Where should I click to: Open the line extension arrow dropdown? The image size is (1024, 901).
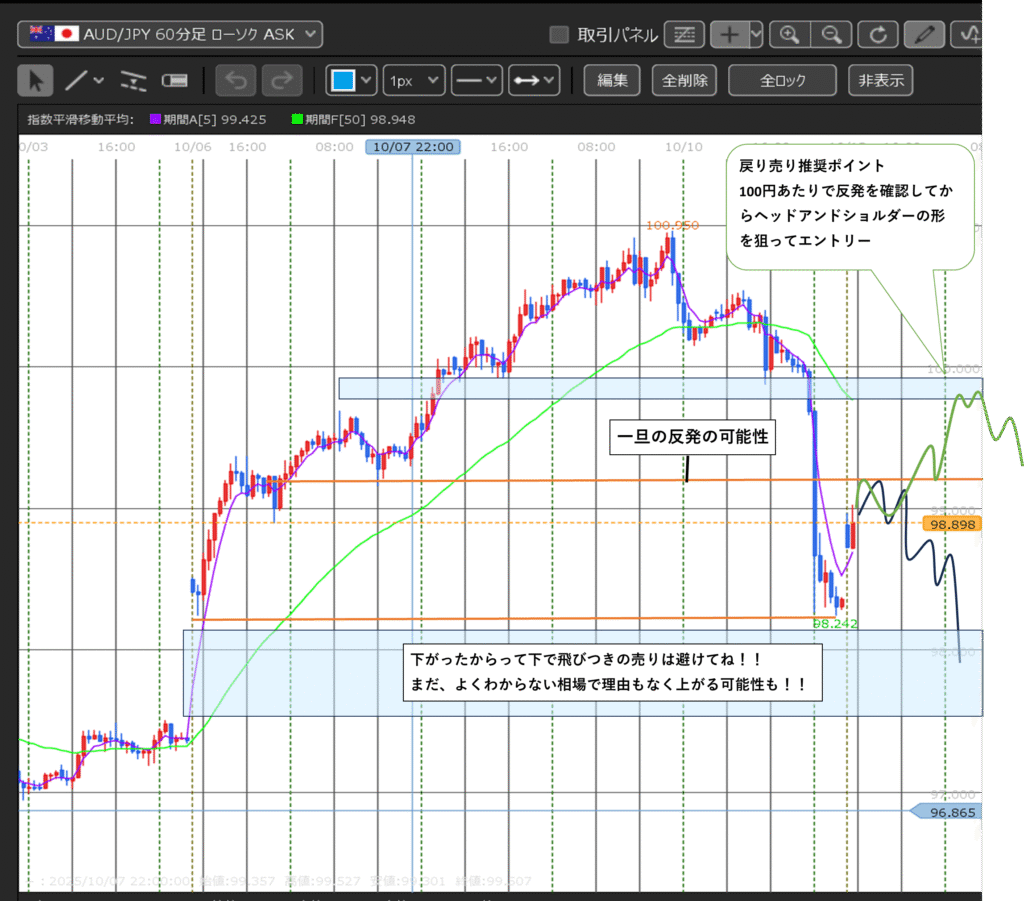pos(534,80)
